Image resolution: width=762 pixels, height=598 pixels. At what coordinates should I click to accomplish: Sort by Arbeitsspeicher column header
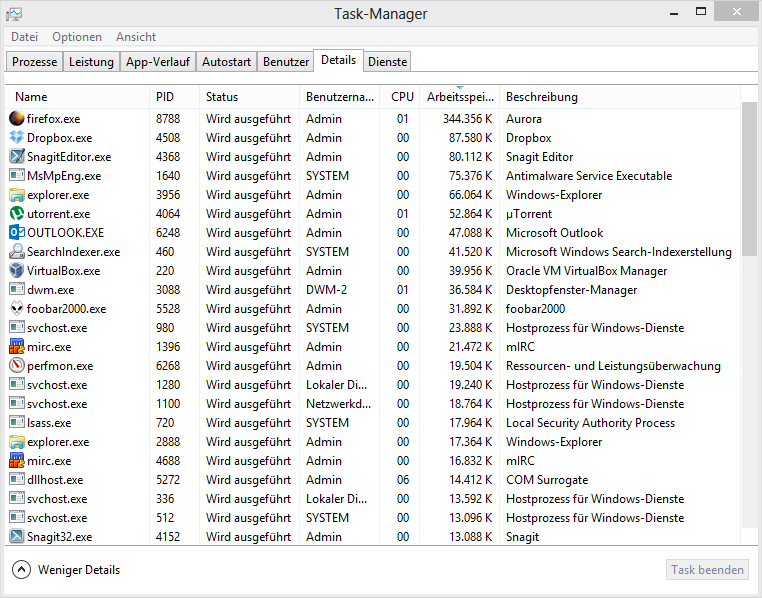459,97
